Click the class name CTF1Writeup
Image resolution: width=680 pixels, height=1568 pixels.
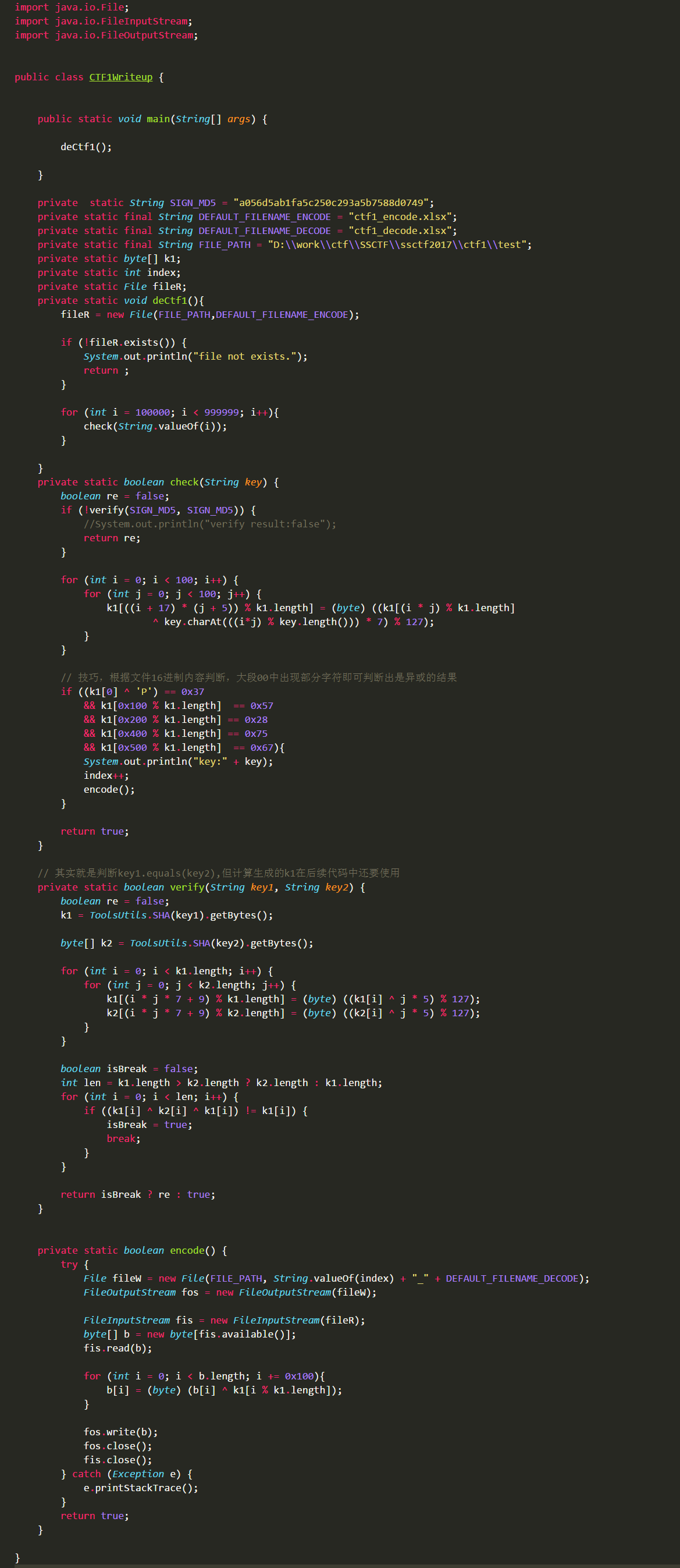pos(120,77)
